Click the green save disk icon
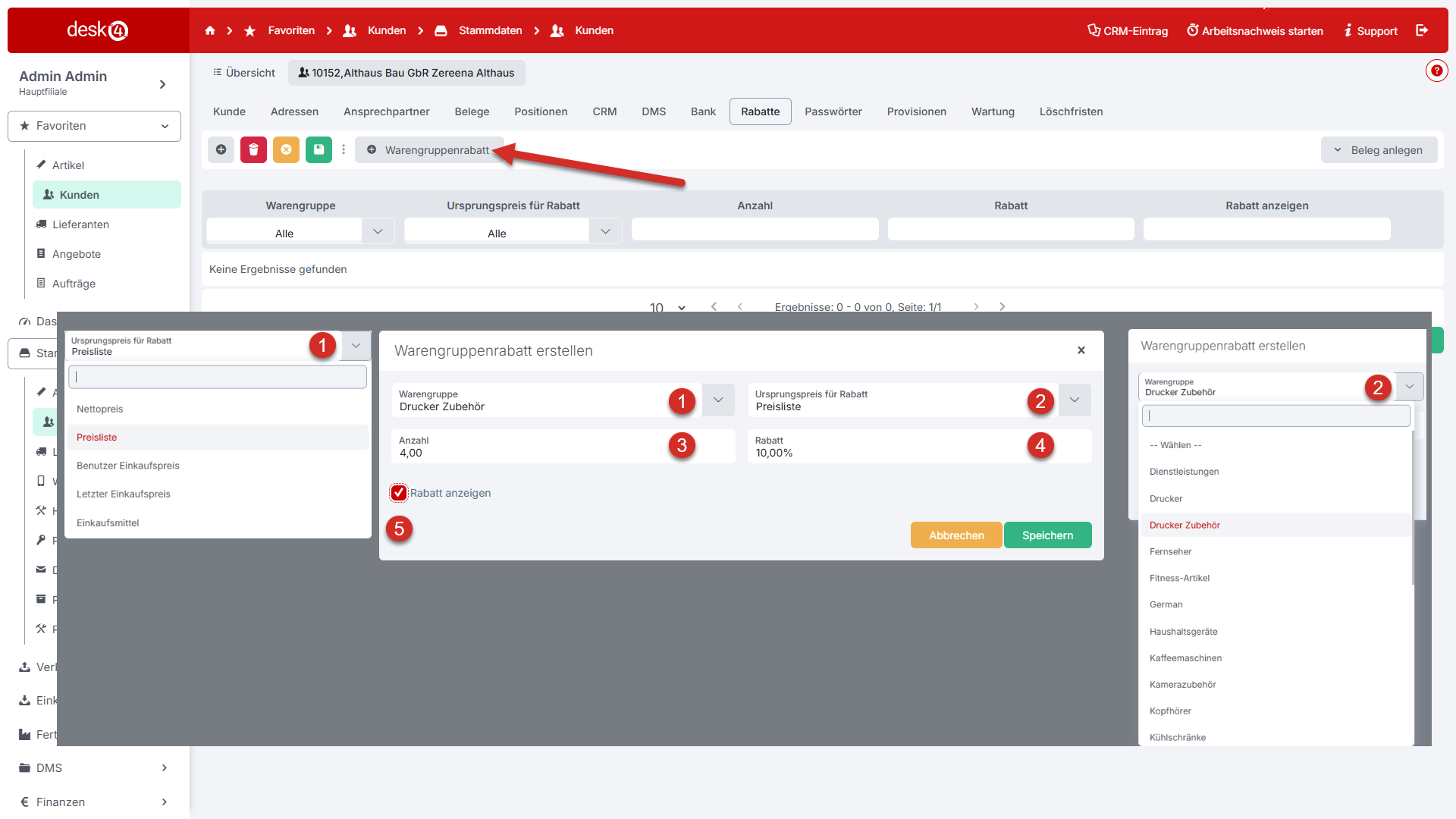 [318, 149]
